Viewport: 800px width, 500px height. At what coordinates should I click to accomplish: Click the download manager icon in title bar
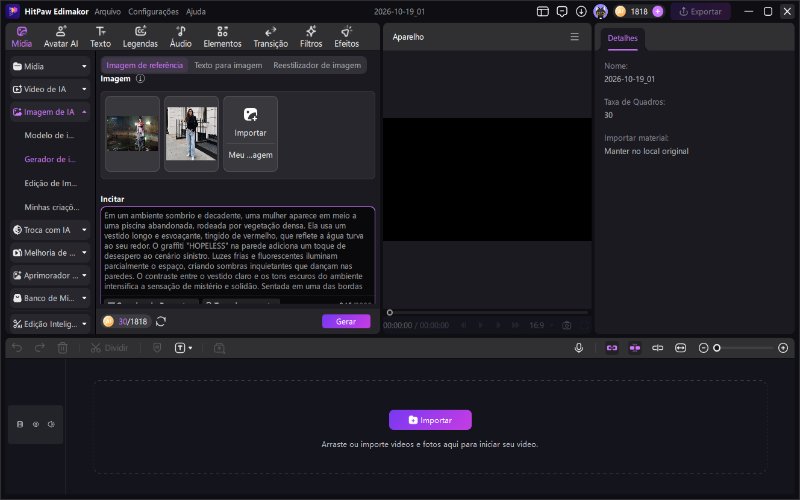pos(581,11)
